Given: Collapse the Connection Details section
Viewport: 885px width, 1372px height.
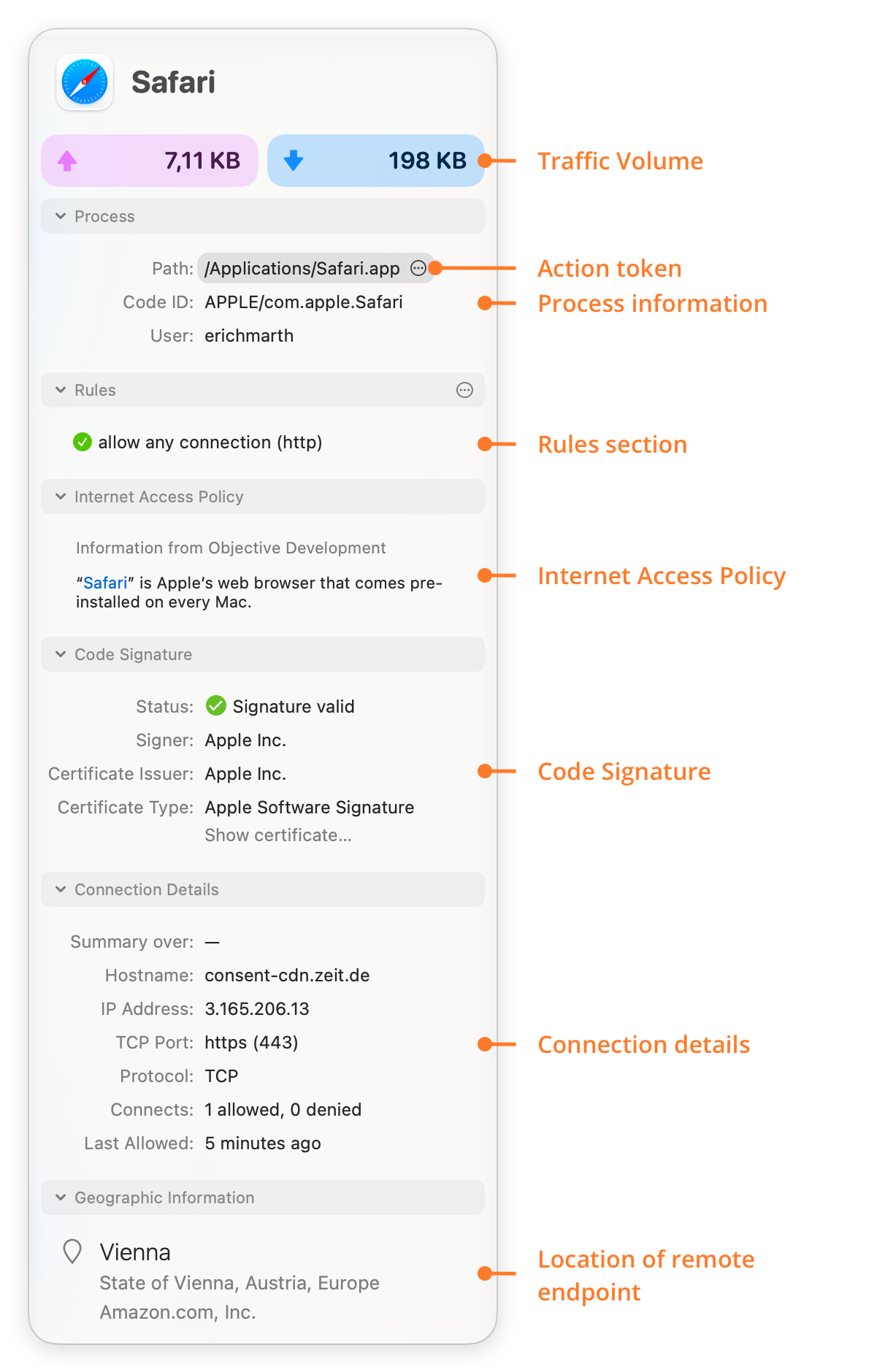Looking at the screenshot, I should coord(61,889).
